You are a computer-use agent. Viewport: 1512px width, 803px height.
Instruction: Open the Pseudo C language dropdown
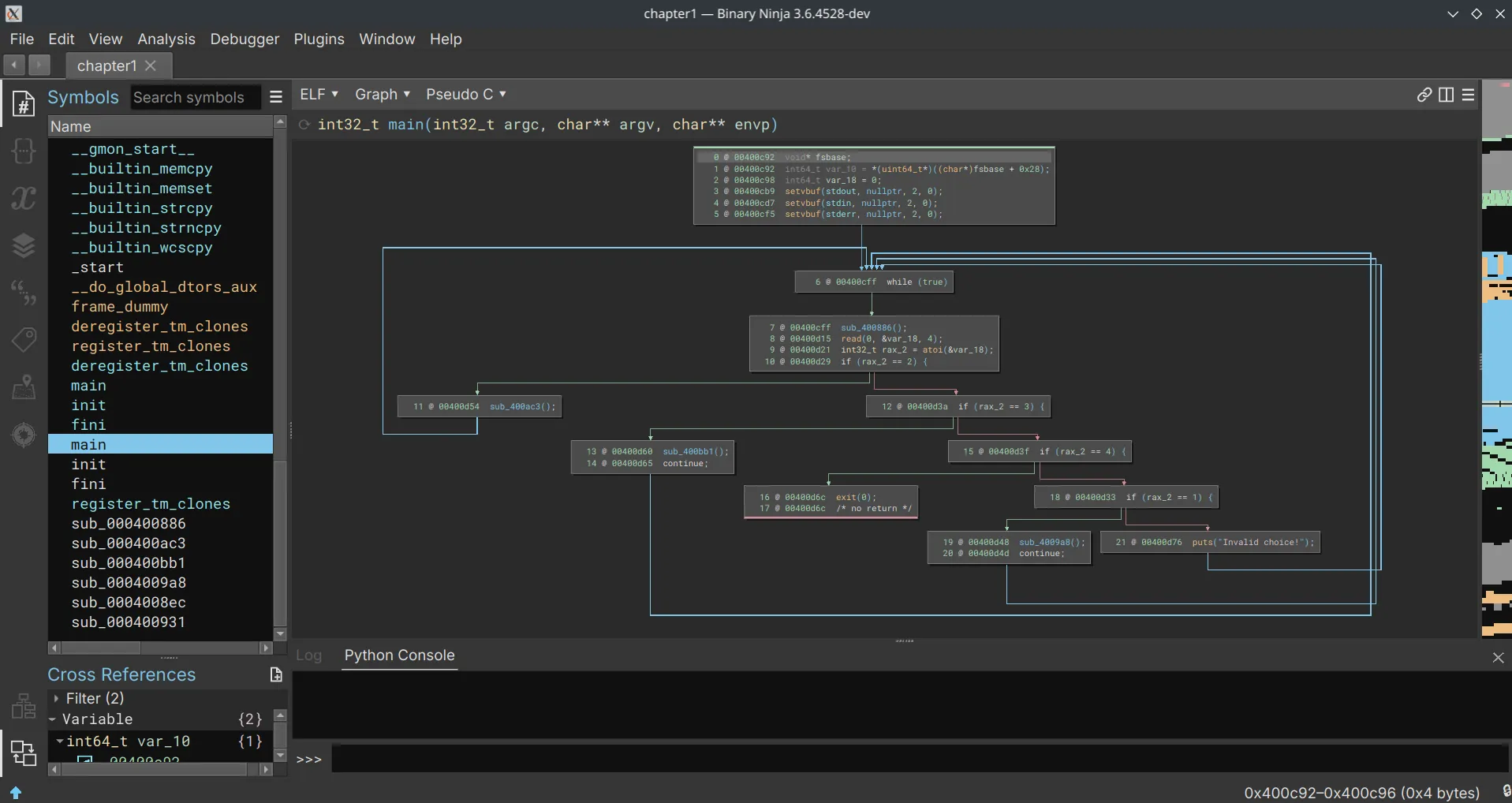click(466, 94)
